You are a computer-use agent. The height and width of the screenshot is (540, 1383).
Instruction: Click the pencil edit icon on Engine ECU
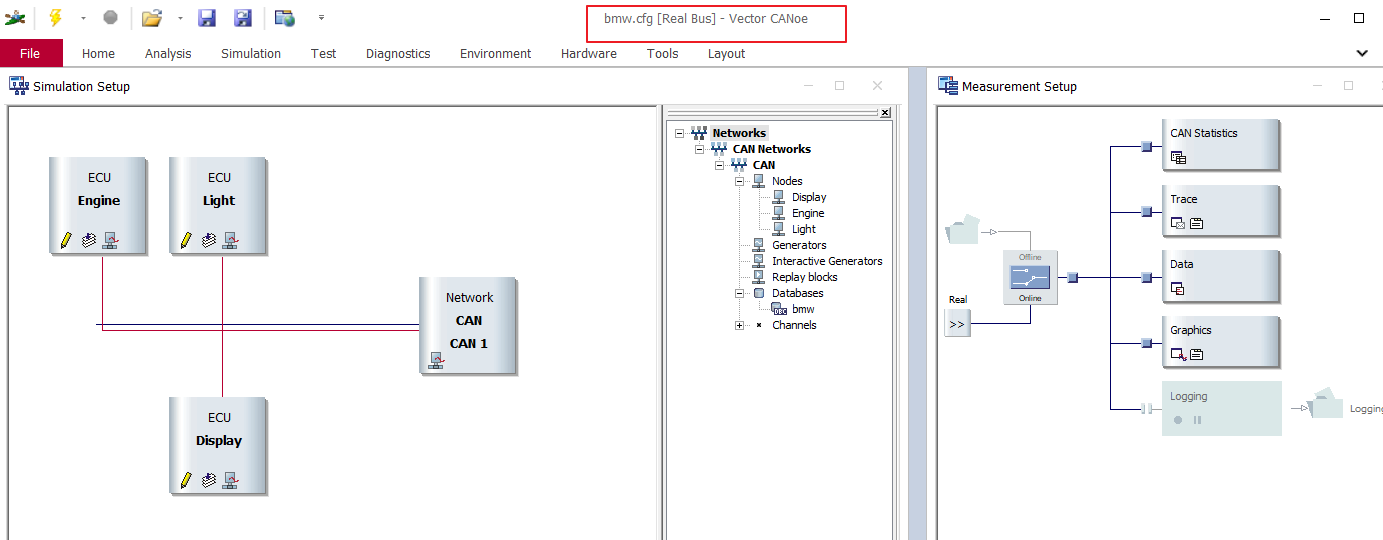point(66,240)
